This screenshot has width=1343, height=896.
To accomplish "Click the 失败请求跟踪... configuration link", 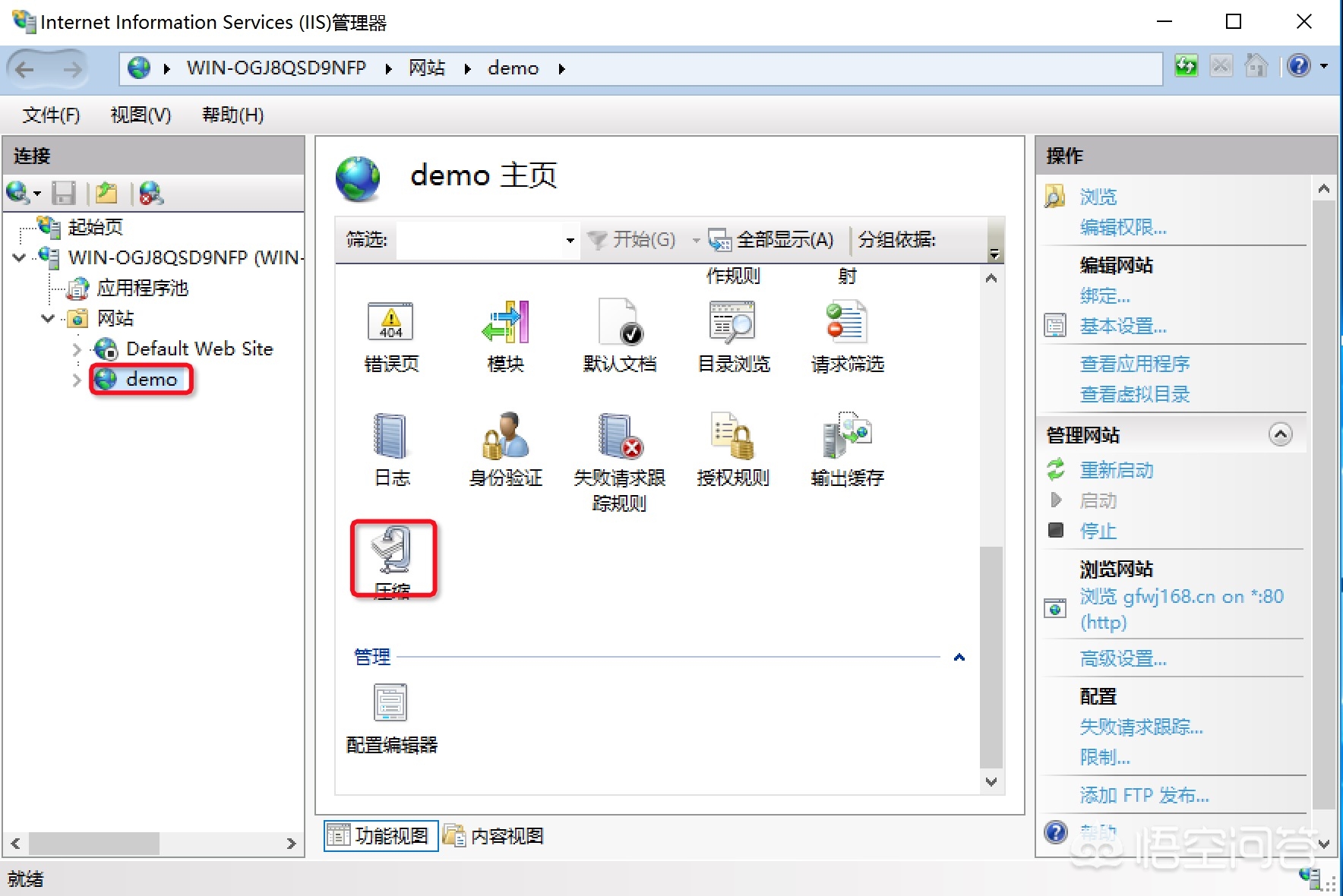I will 1142,727.
